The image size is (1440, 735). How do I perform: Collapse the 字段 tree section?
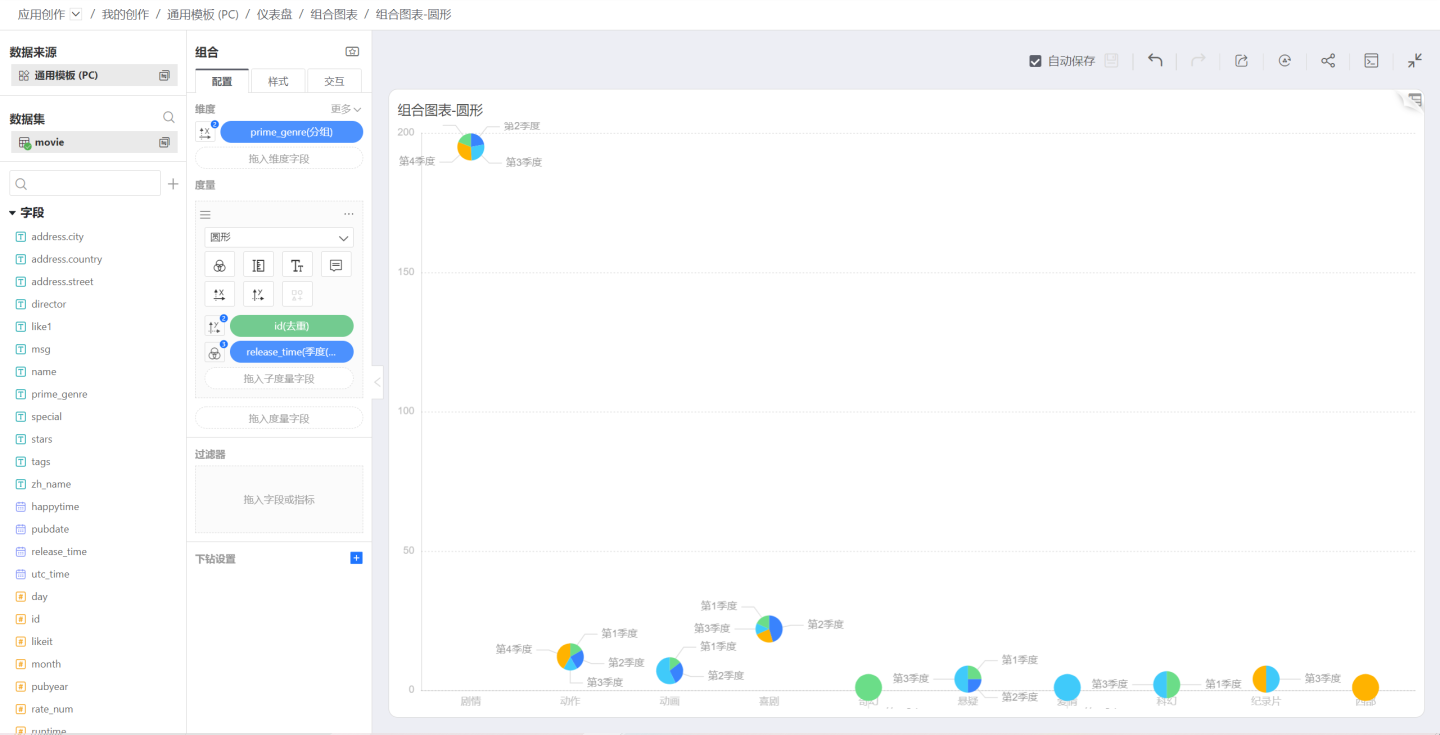(13, 213)
